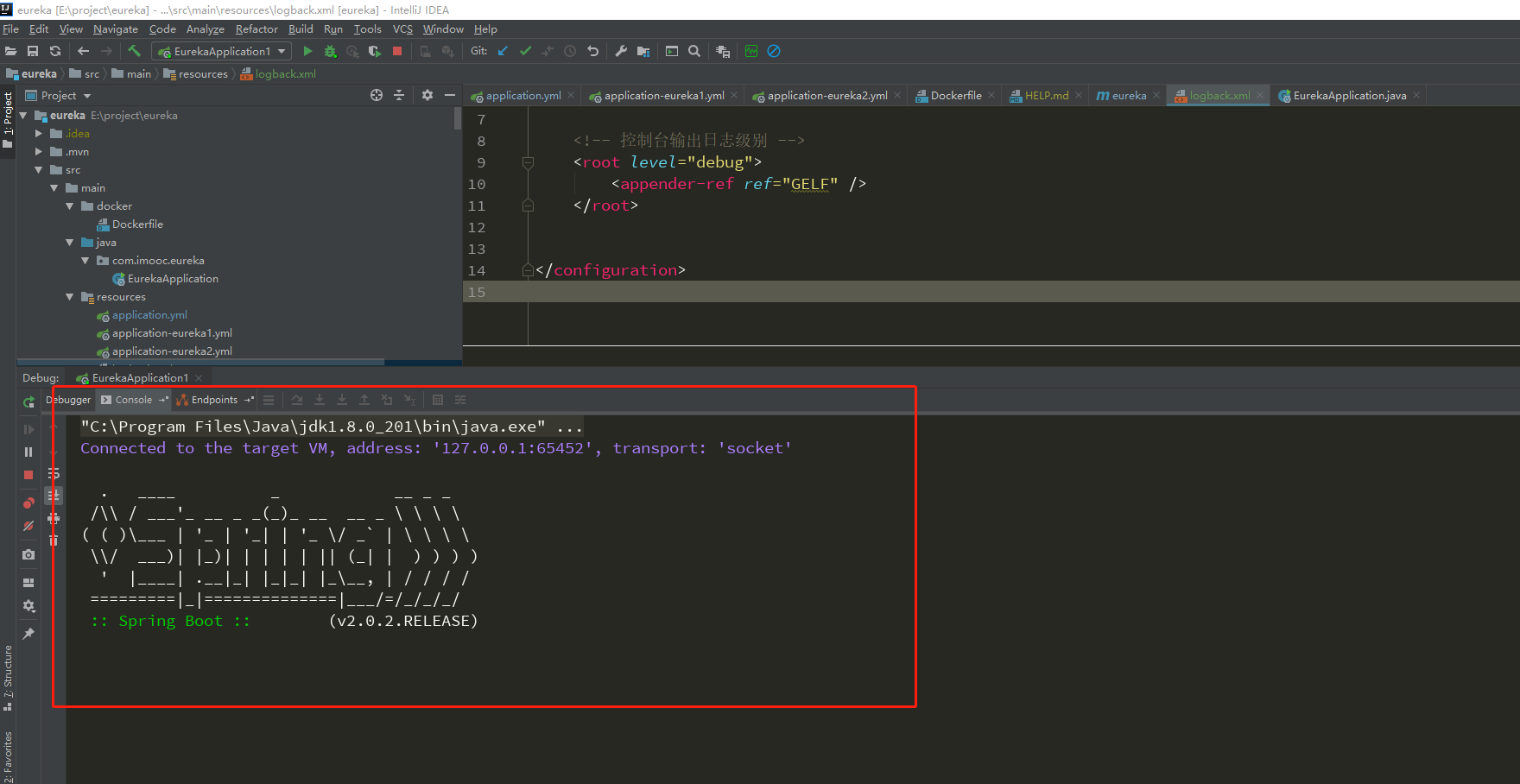The width and height of the screenshot is (1520, 784).
Task: Pin the debug tab with pin icon
Action: point(28,634)
